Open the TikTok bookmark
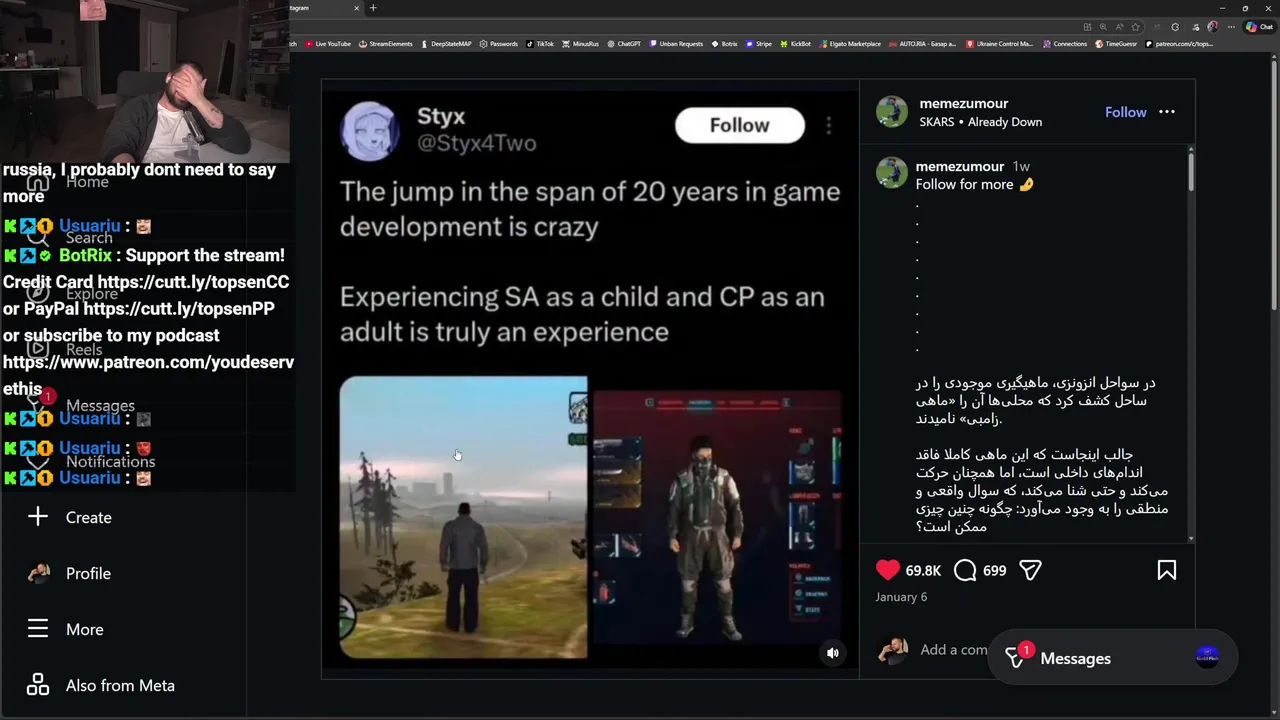Viewport: 1280px width, 720px height. pyautogui.click(x=540, y=44)
